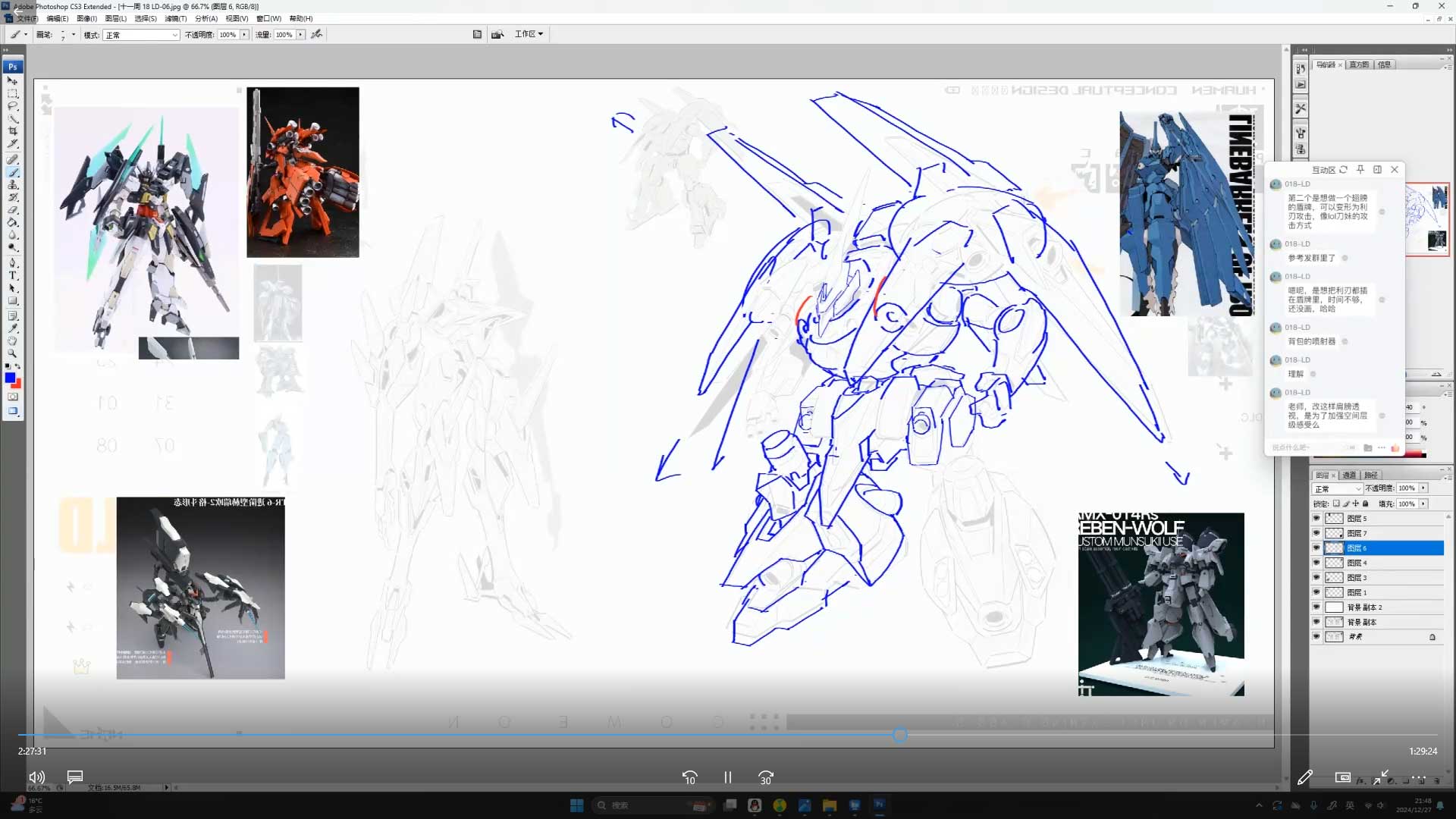Screen dimensions: 1456x819
Task: Select the Move tool
Action: pos(13,80)
